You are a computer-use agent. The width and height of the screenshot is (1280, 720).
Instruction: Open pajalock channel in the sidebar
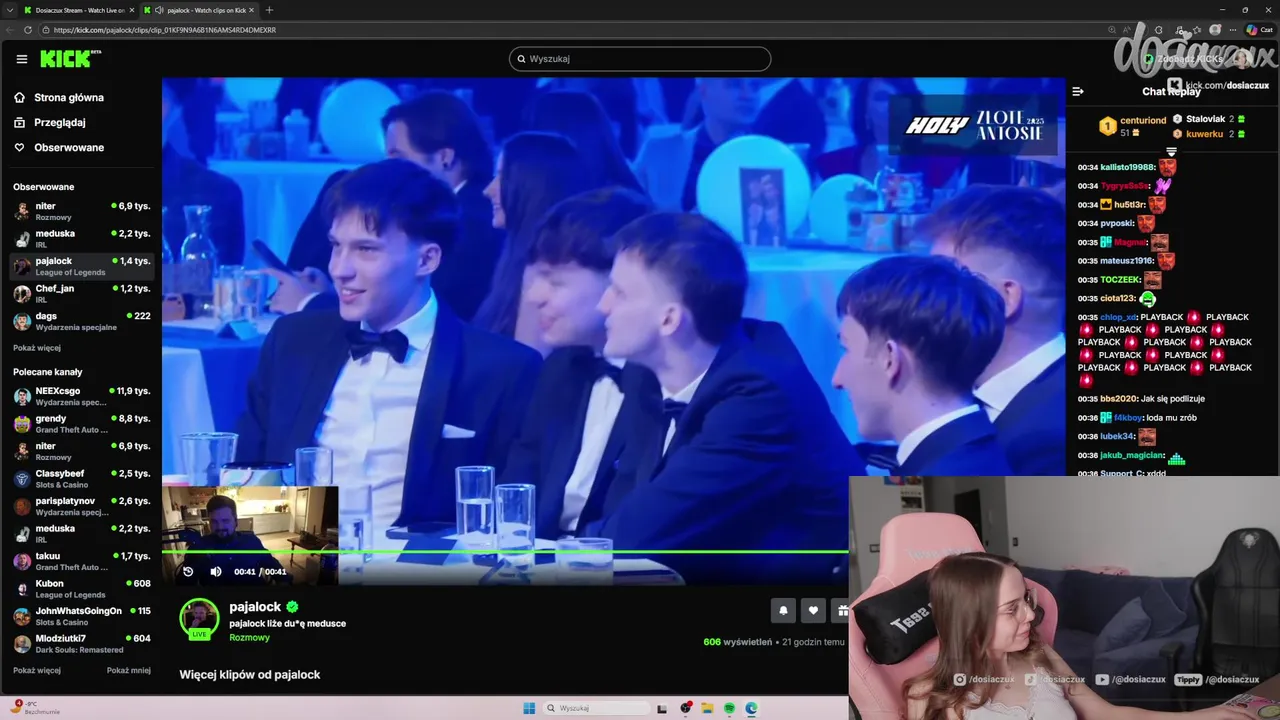[x=81, y=266]
